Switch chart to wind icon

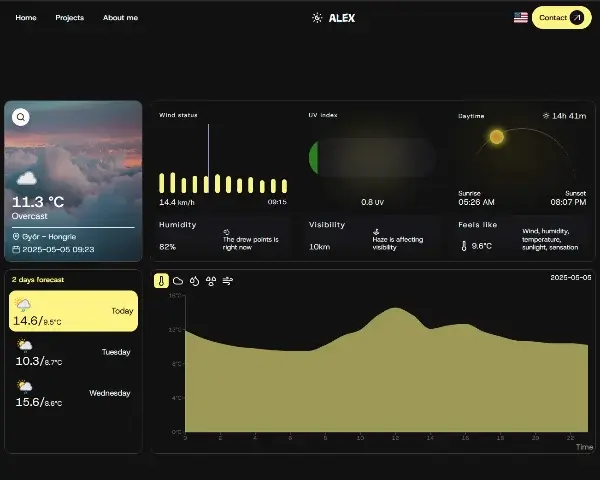tap(227, 281)
